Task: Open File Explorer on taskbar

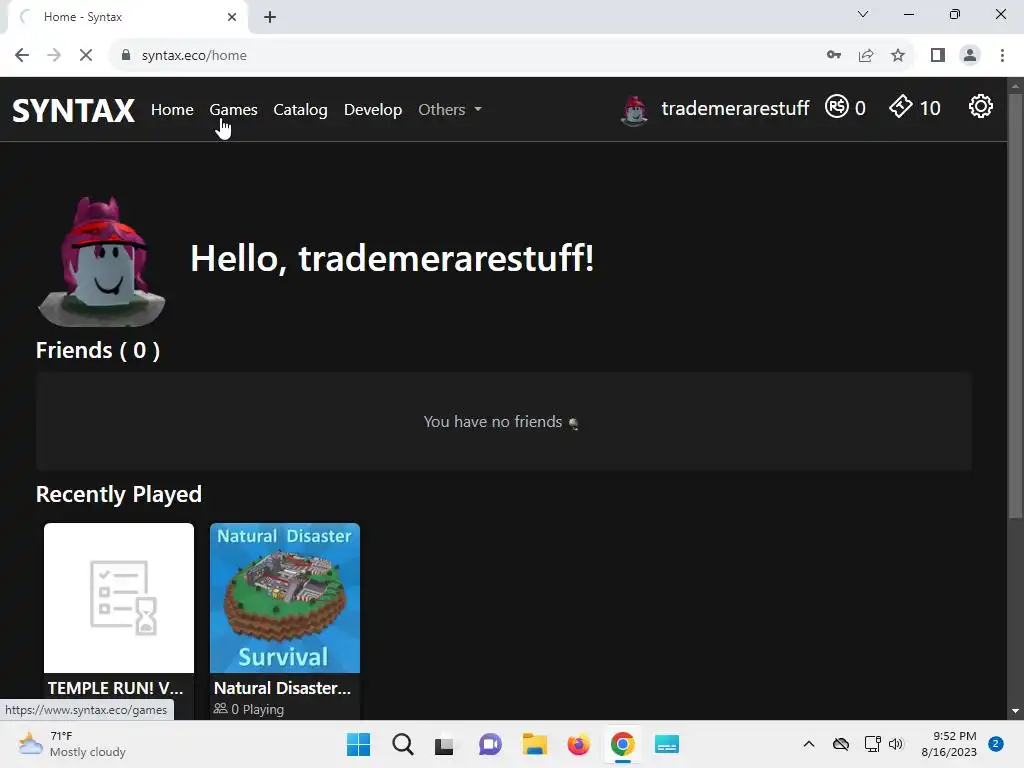Action: click(534, 744)
